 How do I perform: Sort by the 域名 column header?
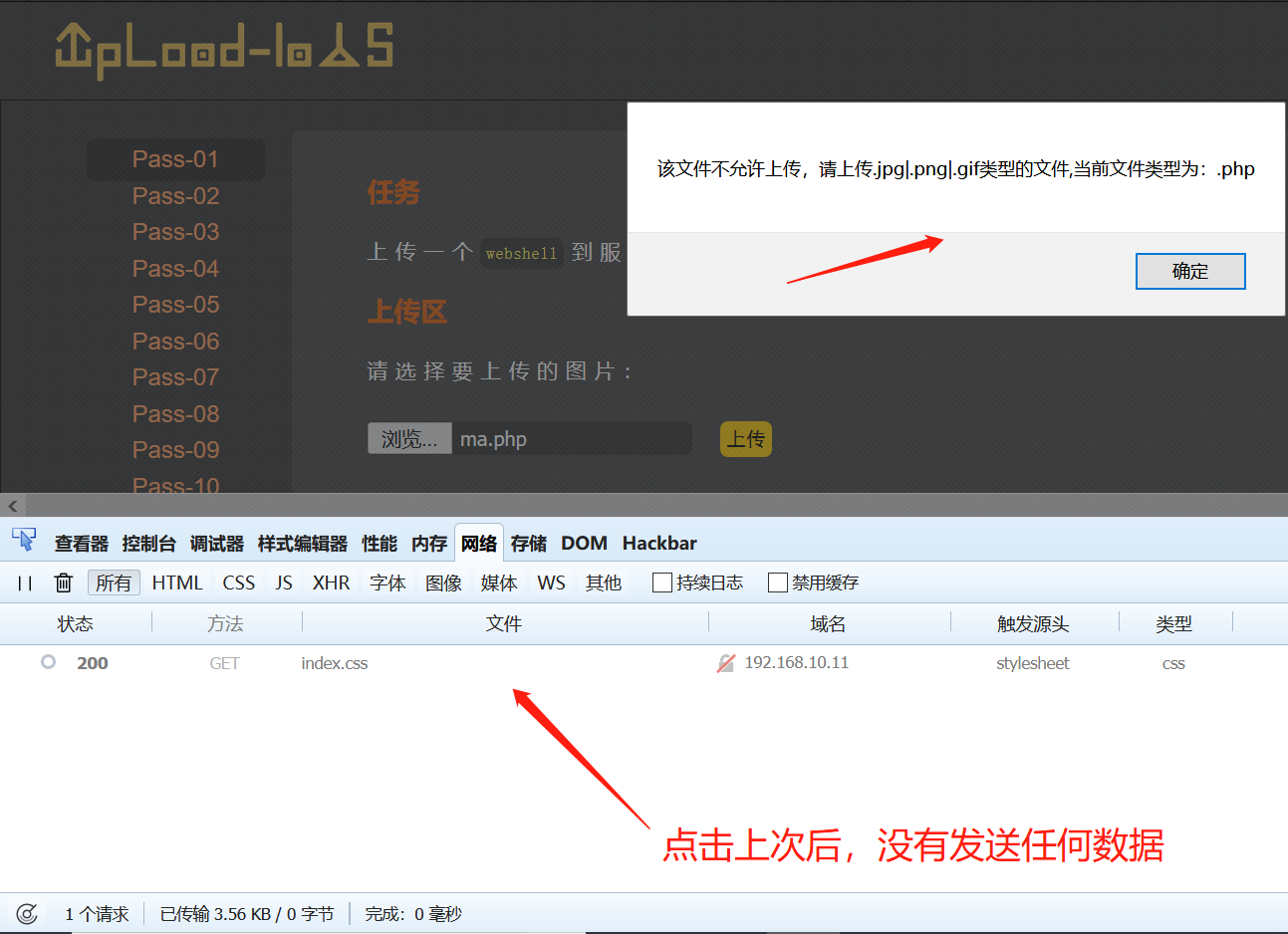[828, 623]
